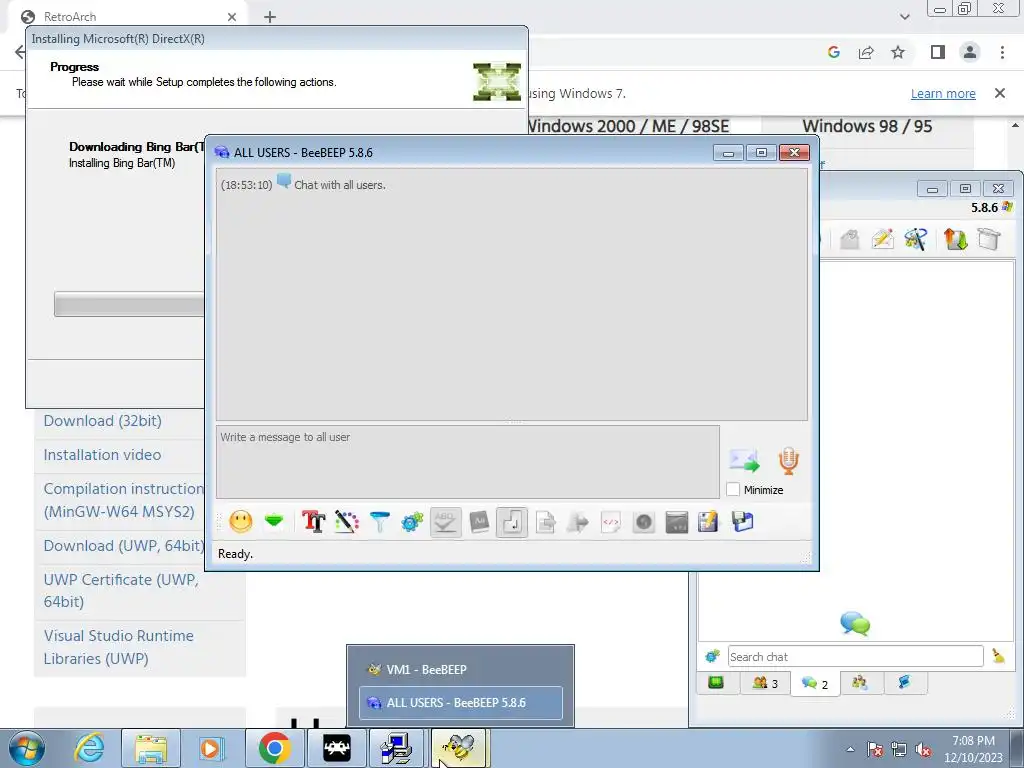Open Windows Start button
Viewport: 1024px width, 768px height.
(27, 748)
